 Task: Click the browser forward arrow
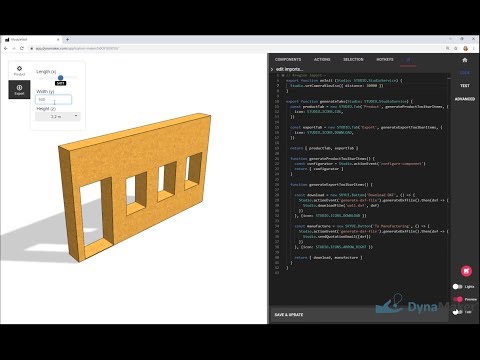(x=14, y=48)
